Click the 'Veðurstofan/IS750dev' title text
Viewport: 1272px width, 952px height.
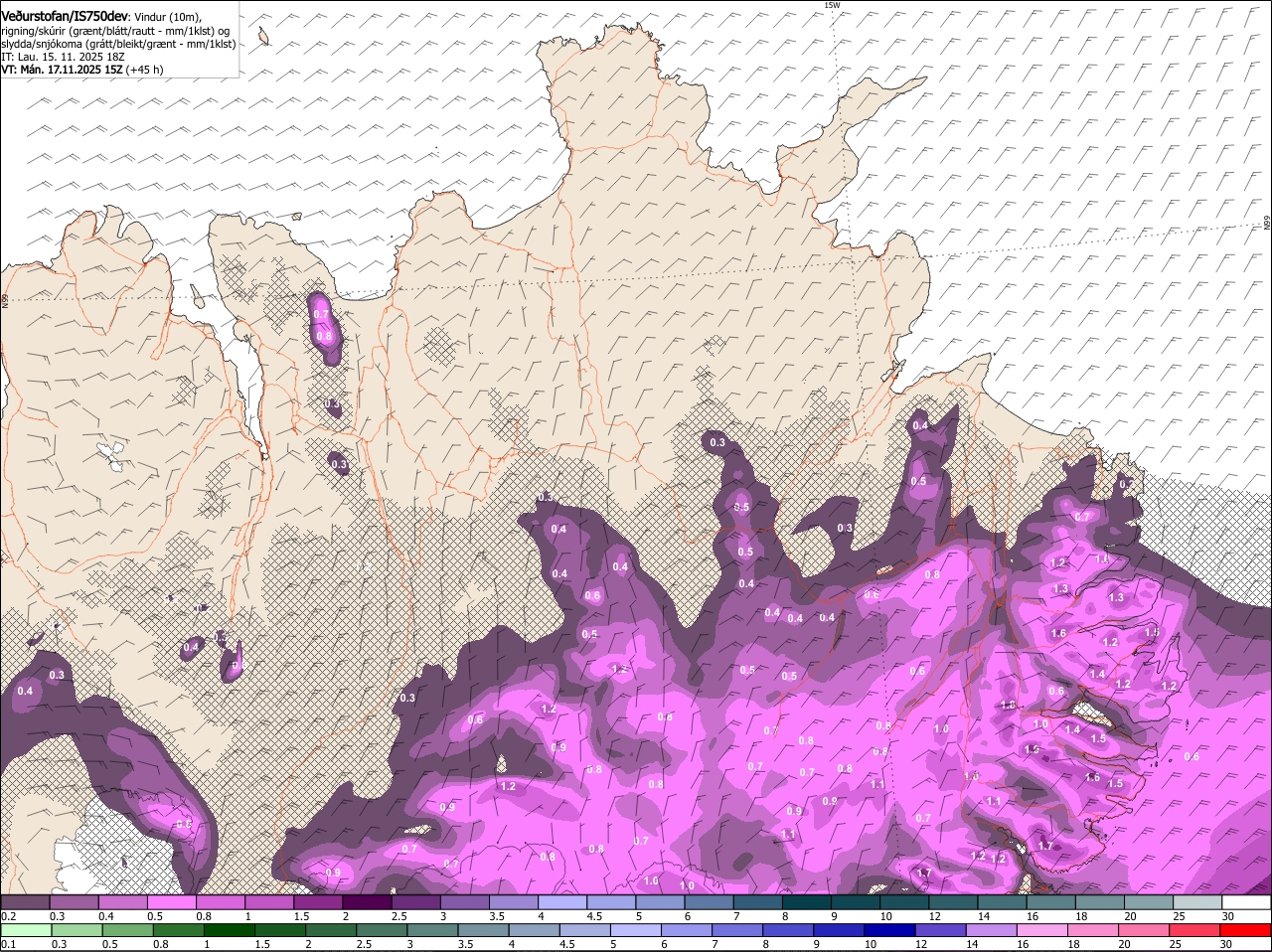coord(65,16)
